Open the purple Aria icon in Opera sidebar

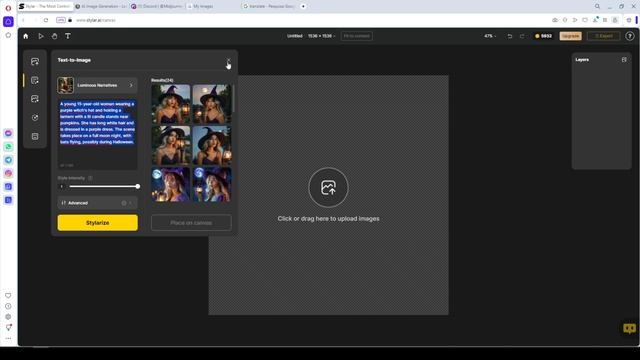8,22
